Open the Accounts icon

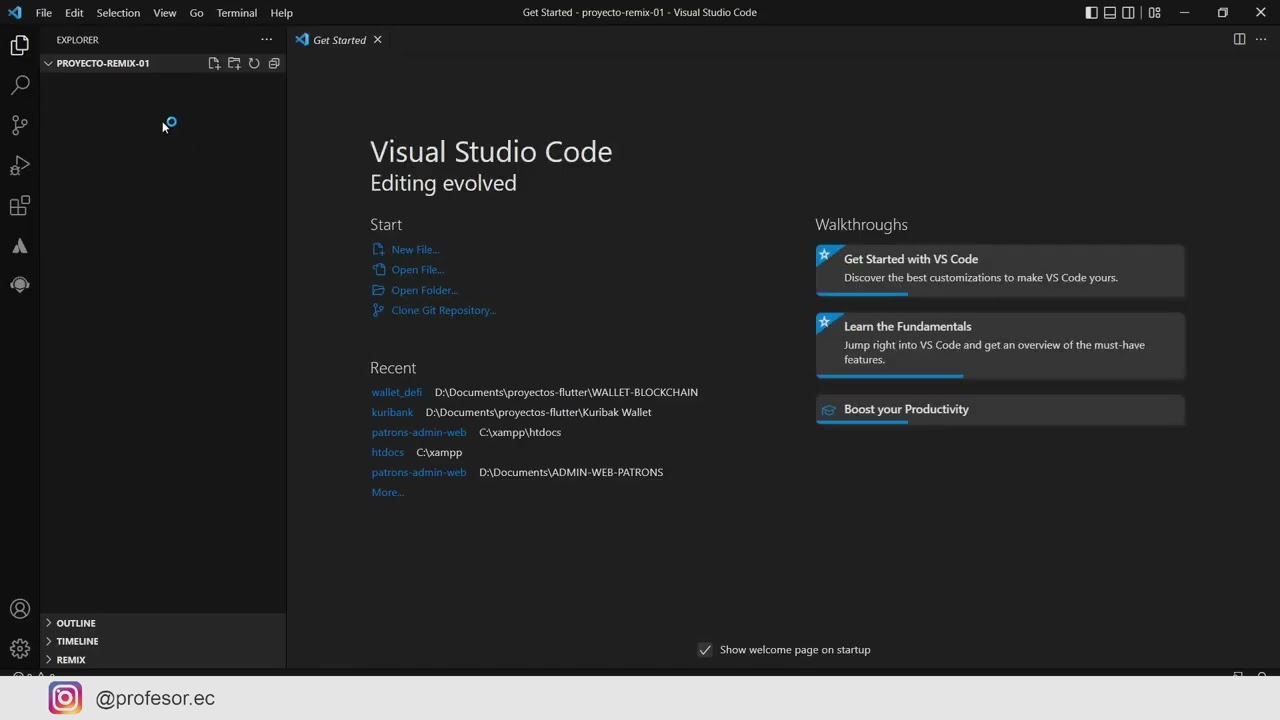[20, 609]
